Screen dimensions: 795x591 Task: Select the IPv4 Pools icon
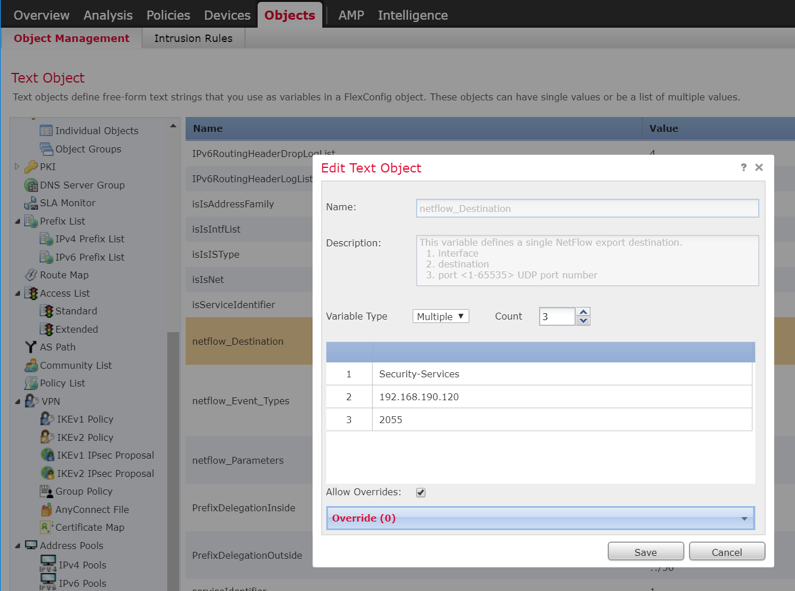48,564
